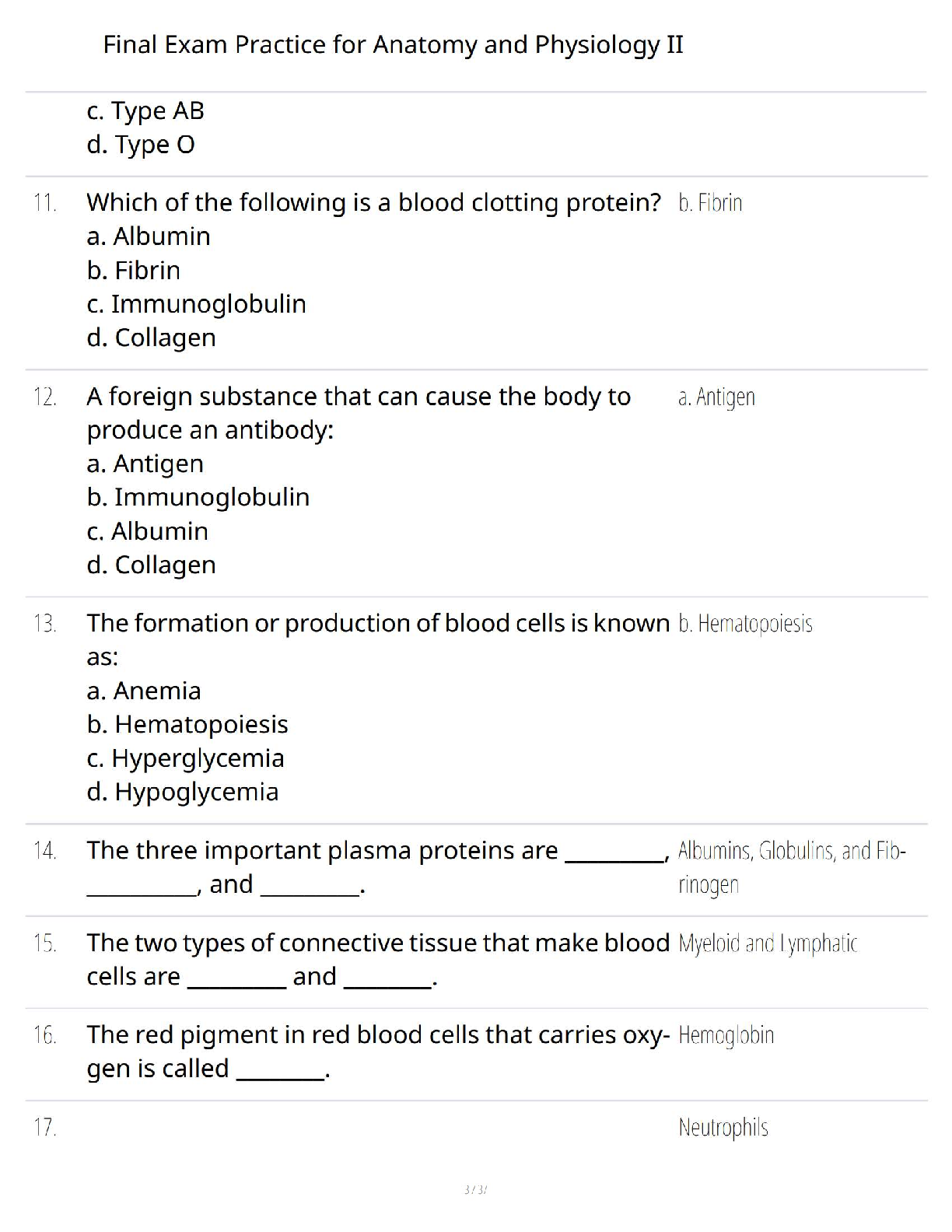Click question 11 about blood clotting protein
The image size is (952, 1232).
pos(373,202)
